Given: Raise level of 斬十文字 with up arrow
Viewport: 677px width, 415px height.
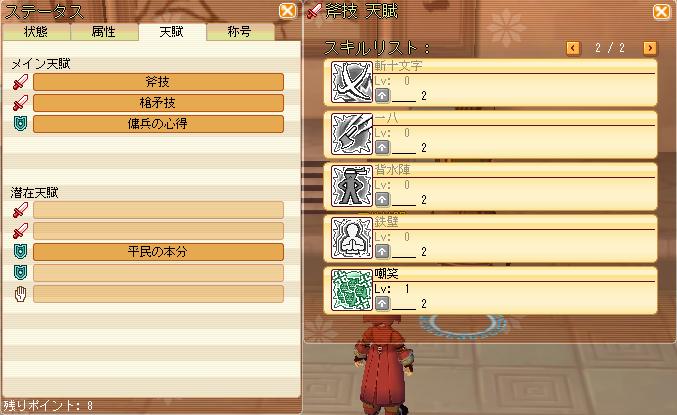Looking at the screenshot, I should (382, 95).
